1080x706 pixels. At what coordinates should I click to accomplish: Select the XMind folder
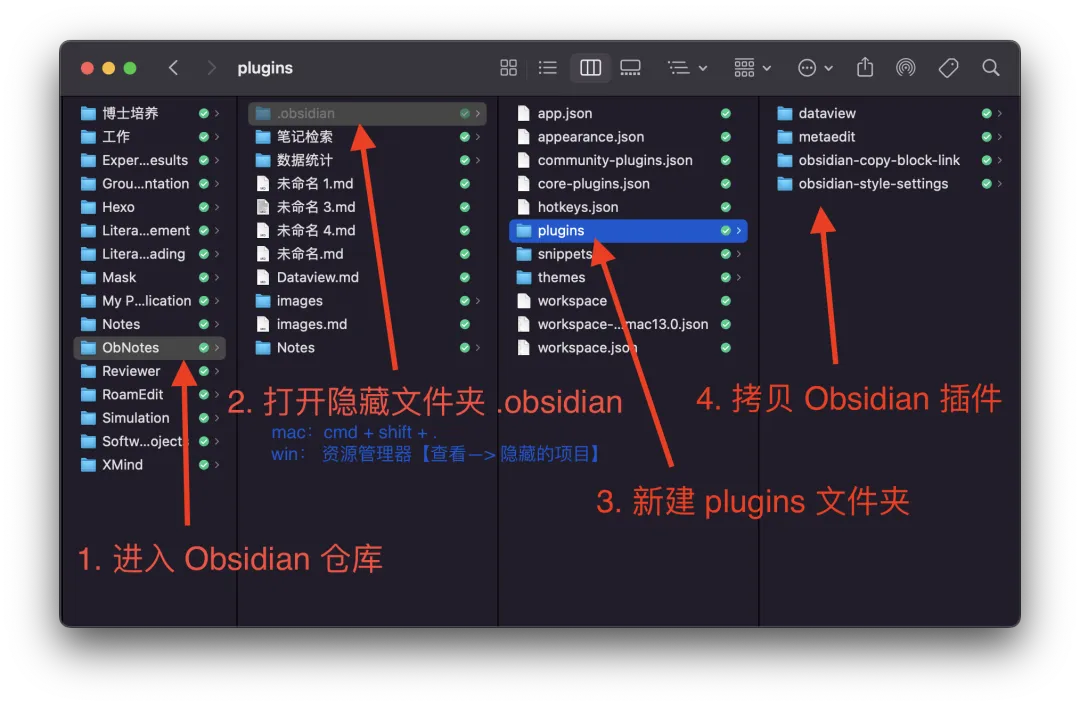point(149,464)
